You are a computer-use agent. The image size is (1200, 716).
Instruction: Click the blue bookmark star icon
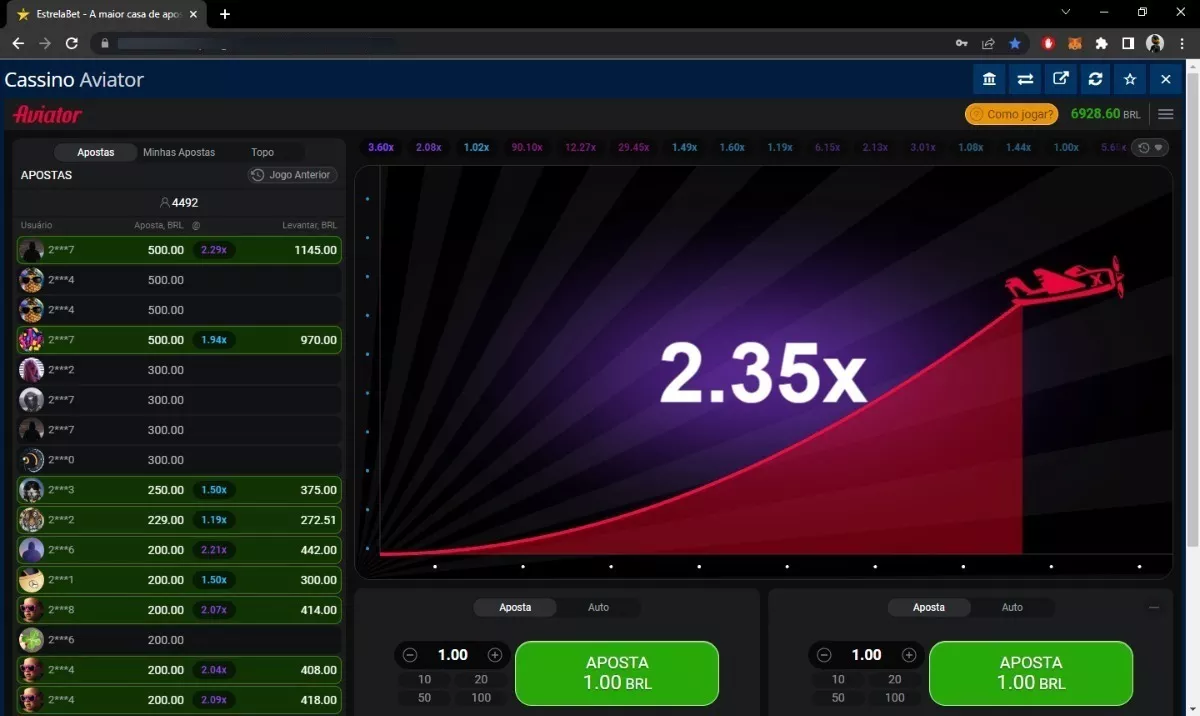pos(1015,43)
